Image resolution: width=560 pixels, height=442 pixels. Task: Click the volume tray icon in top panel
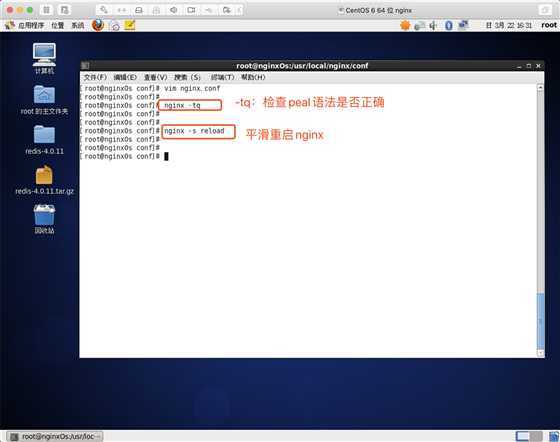[x=433, y=25]
